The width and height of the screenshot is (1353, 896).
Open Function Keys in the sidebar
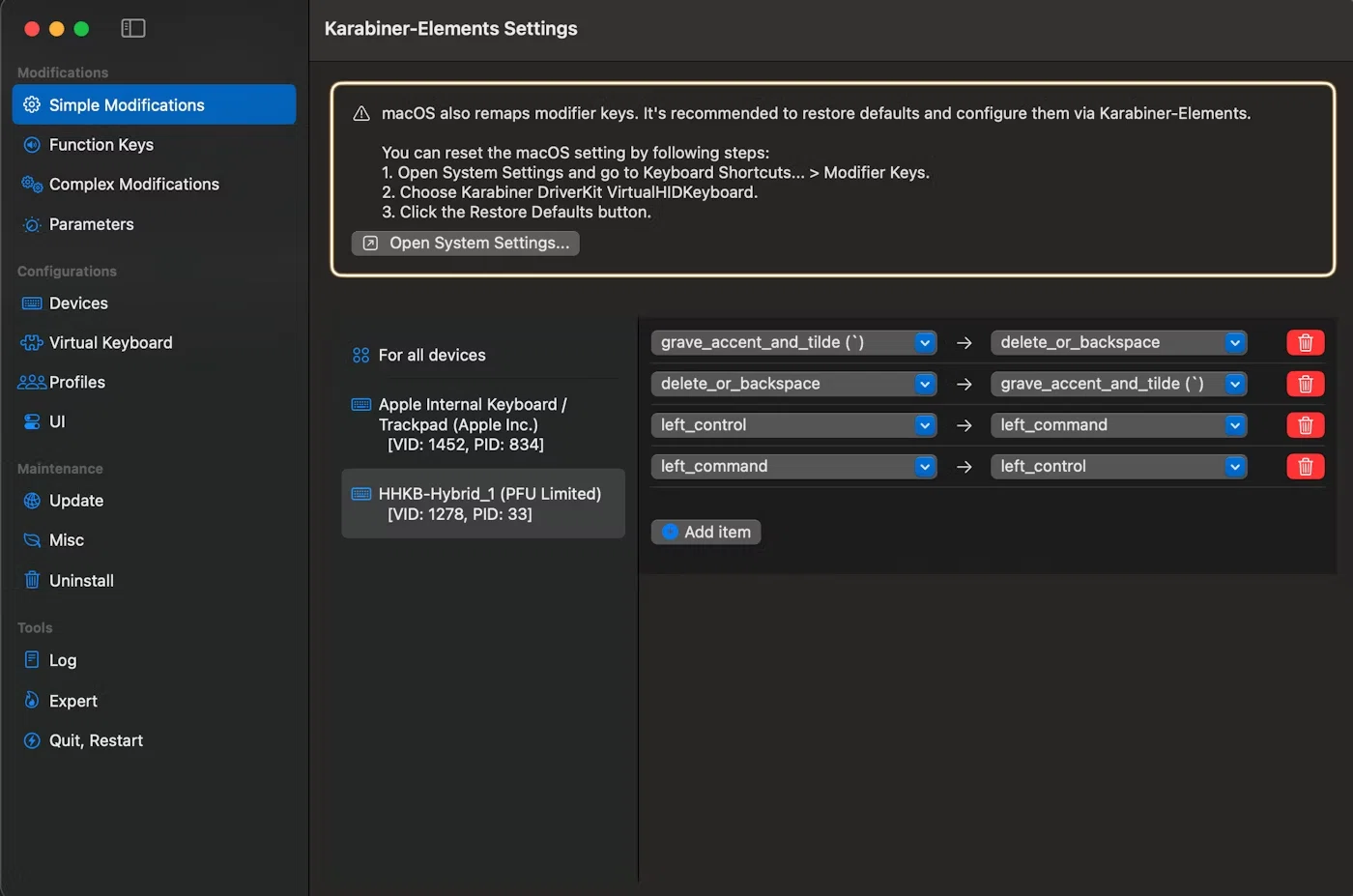(101, 145)
